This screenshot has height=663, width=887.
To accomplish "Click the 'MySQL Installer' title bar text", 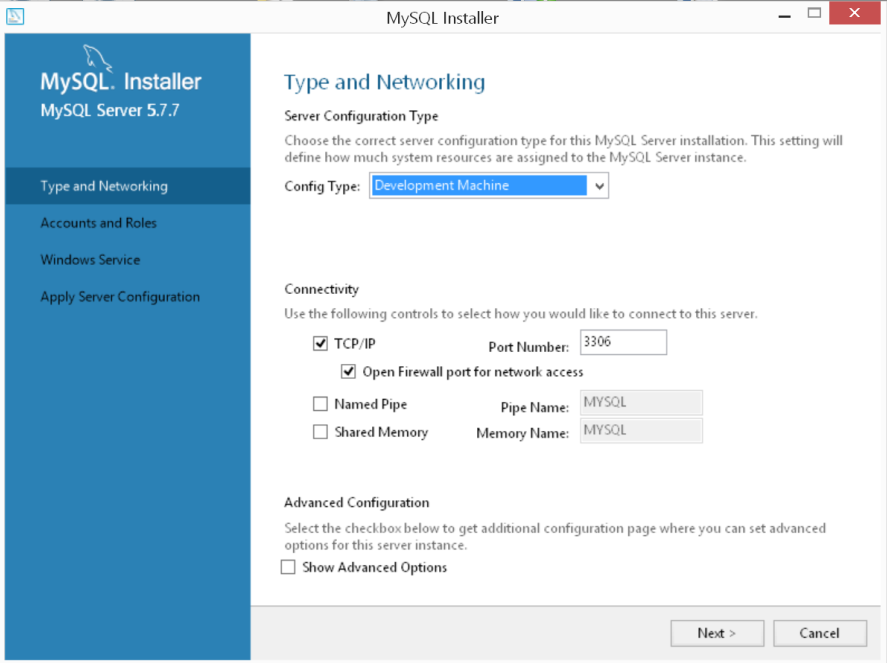I will pyautogui.click(x=442, y=18).
